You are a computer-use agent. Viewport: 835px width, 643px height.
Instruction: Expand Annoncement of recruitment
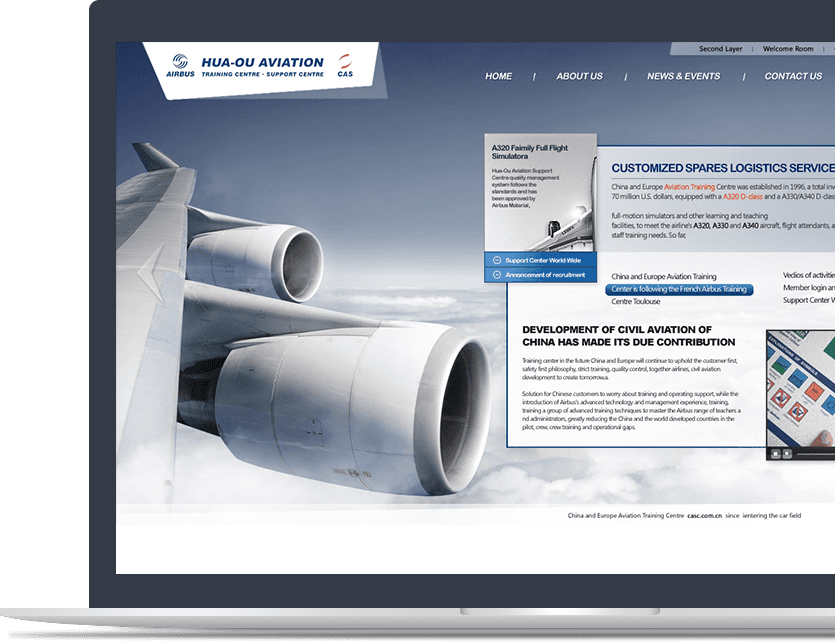[545, 275]
